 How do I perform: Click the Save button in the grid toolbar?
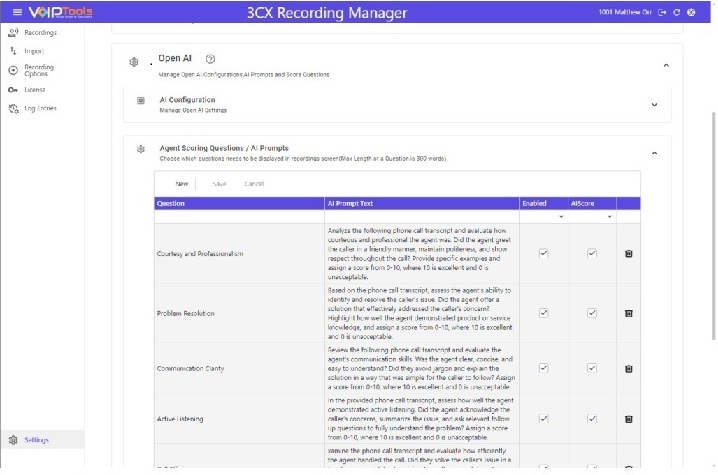(219, 184)
